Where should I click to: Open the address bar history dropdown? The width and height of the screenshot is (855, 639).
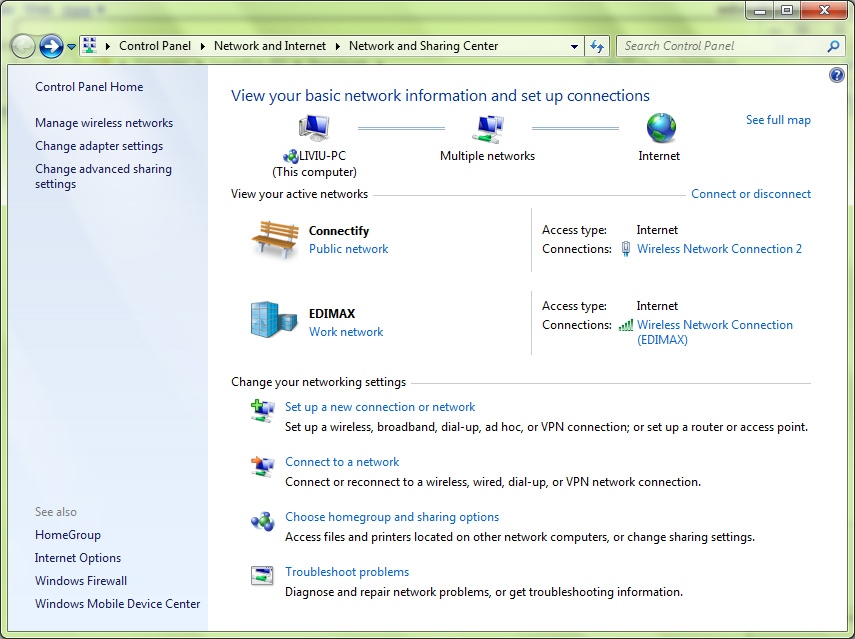coord(574,47)
